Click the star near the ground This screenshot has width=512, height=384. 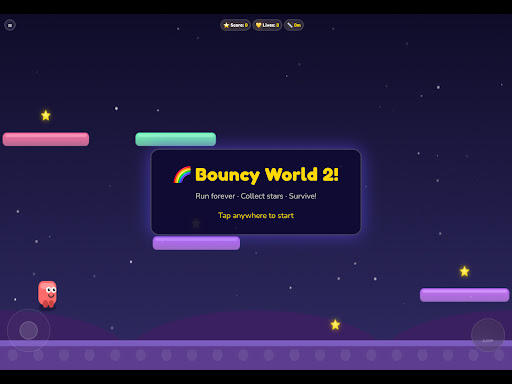(335, 325)
